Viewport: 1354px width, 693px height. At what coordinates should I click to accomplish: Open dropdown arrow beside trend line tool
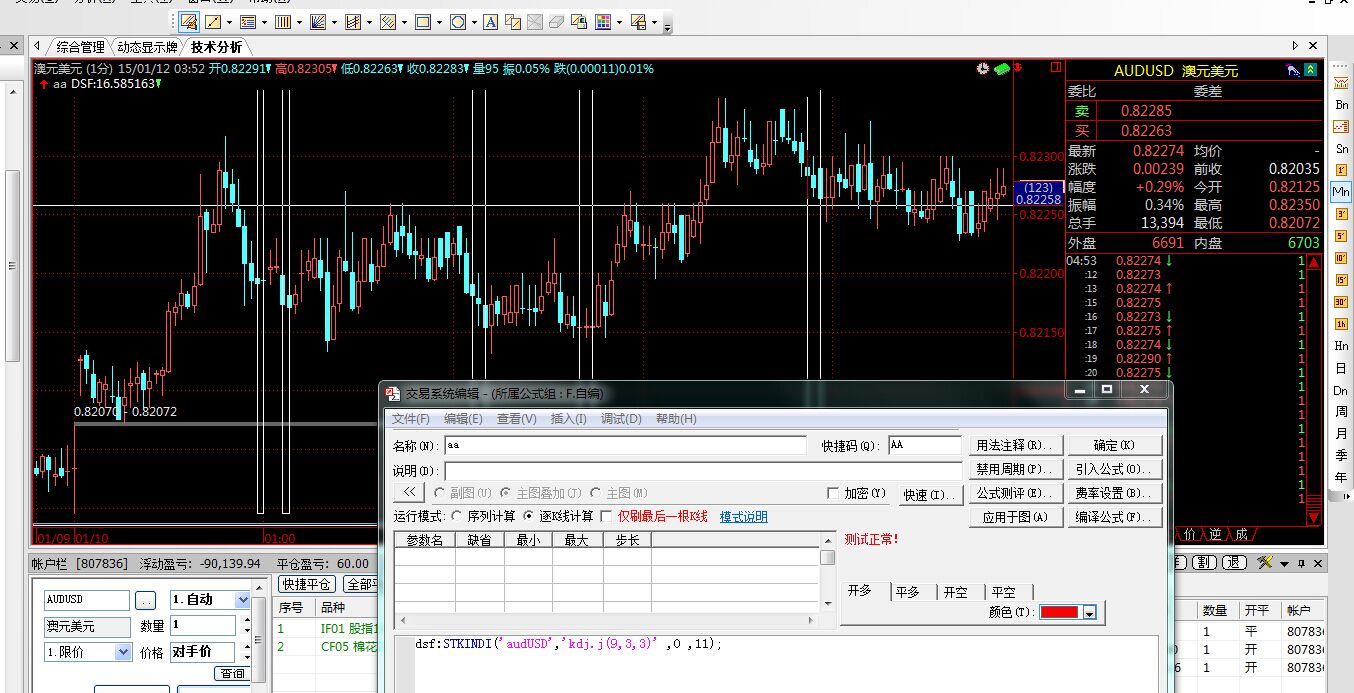click(x=229, y=22)
